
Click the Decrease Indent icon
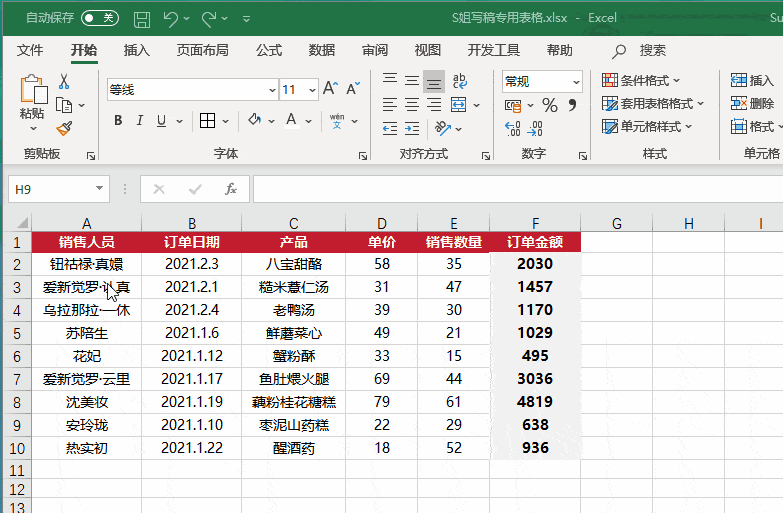point(390,128)
